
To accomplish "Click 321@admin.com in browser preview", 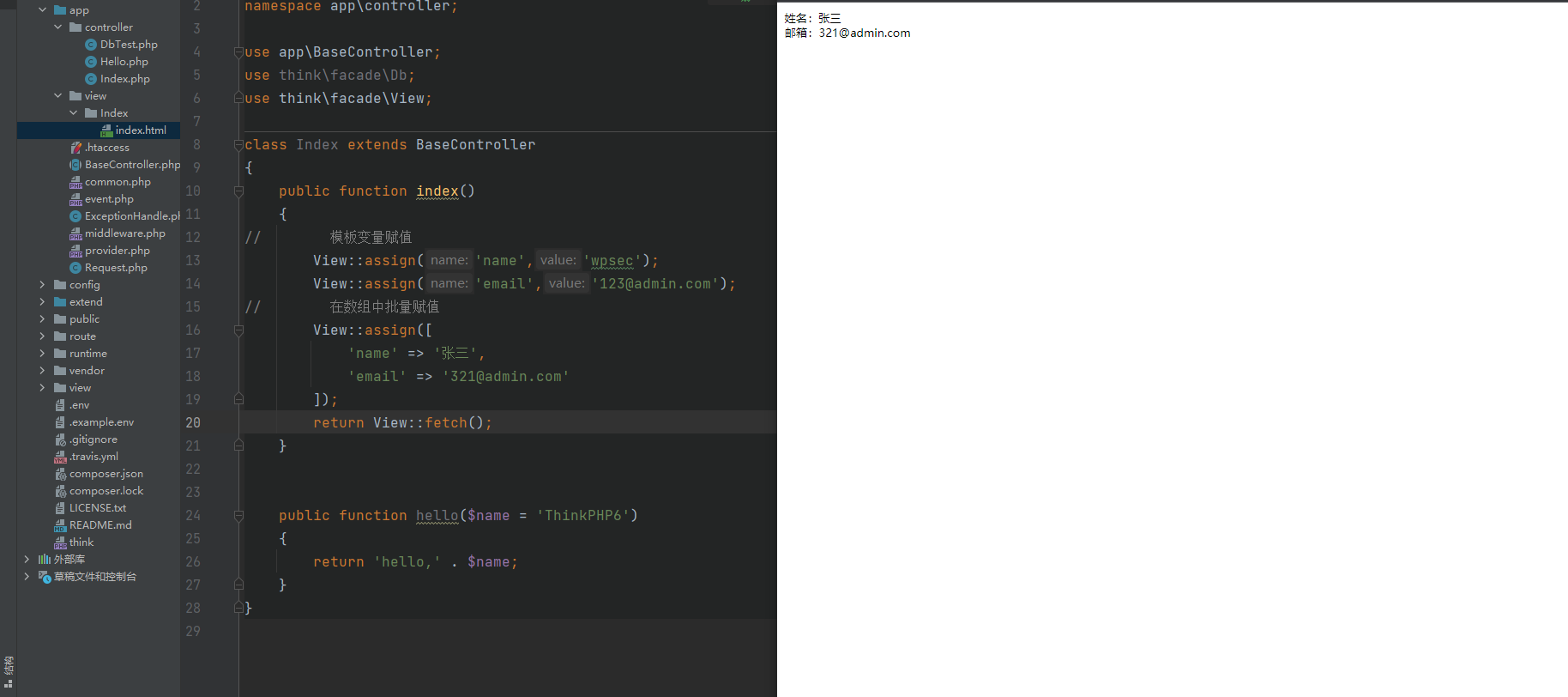I will 865,33.
